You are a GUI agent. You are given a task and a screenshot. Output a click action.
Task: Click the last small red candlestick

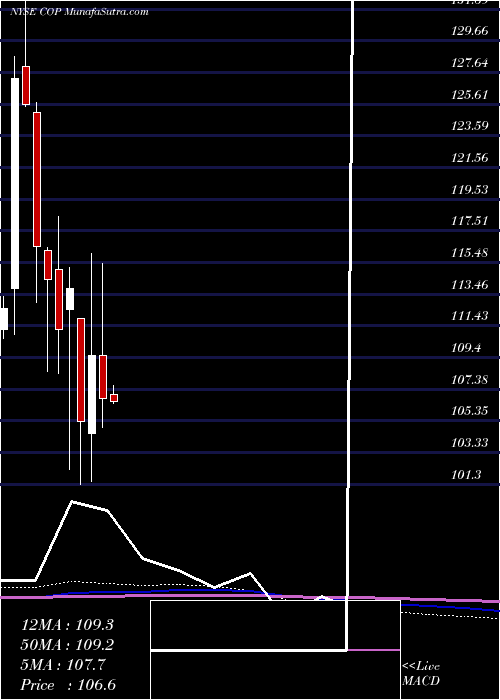[114, 398]
